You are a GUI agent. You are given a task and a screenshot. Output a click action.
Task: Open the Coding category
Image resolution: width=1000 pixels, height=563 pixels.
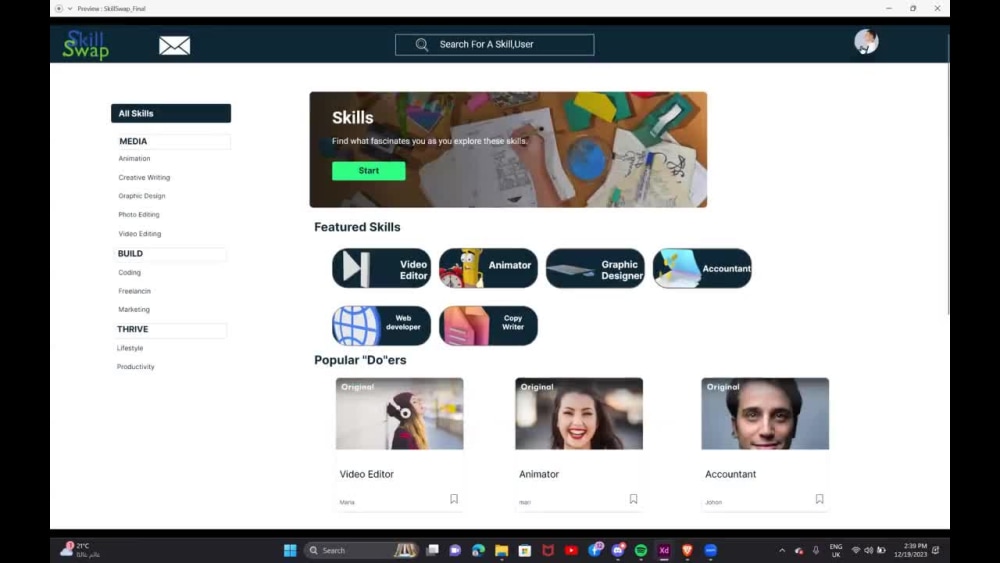pos(129,272)
